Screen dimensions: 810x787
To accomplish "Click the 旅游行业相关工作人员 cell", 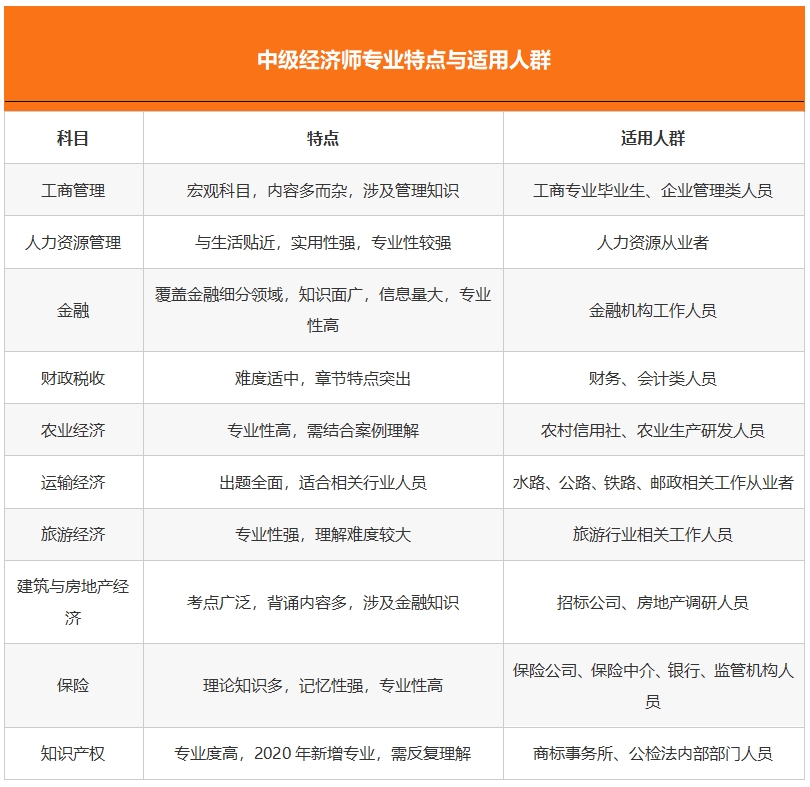I will 653,534.
